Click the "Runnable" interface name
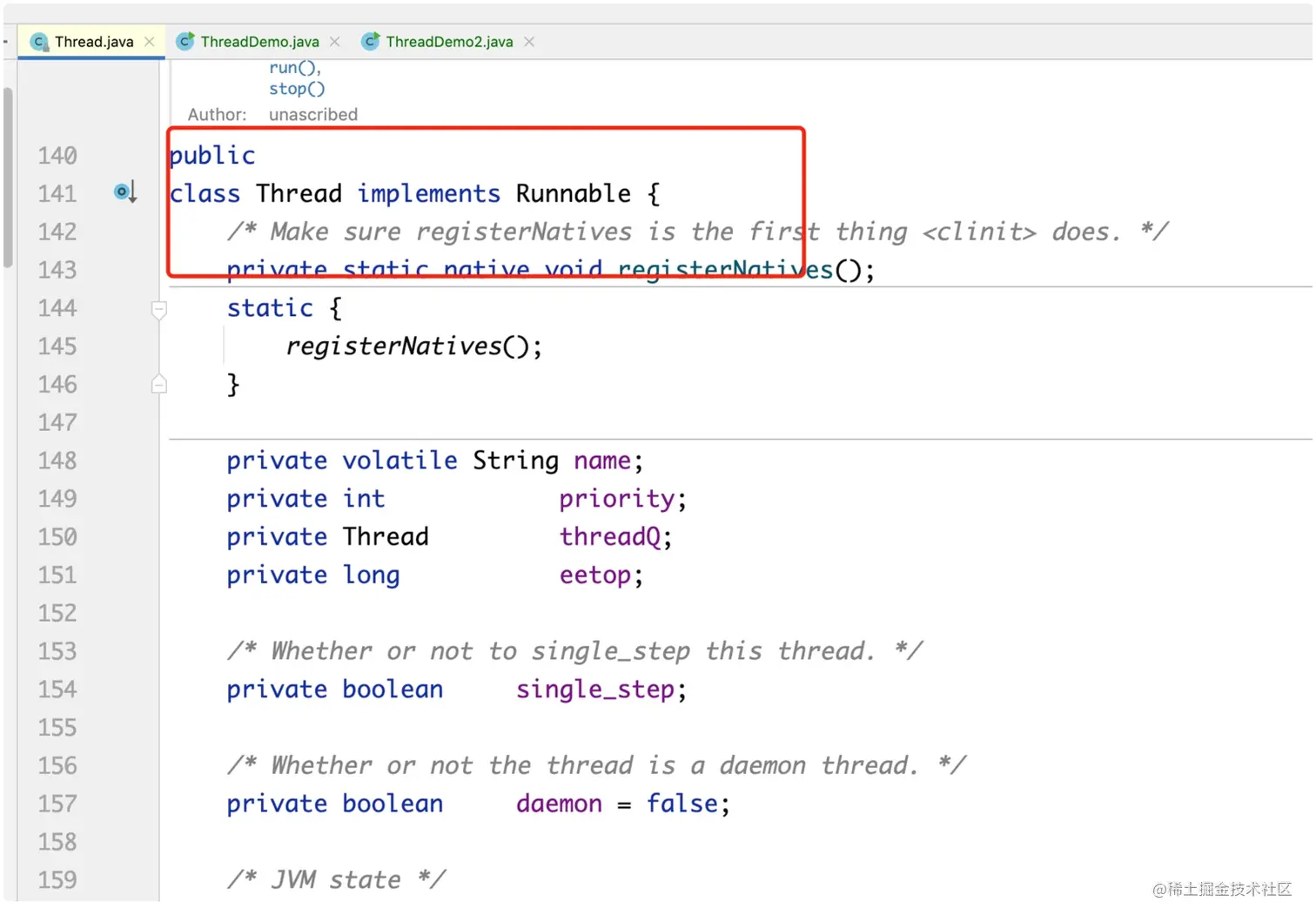 coord(574,193)
